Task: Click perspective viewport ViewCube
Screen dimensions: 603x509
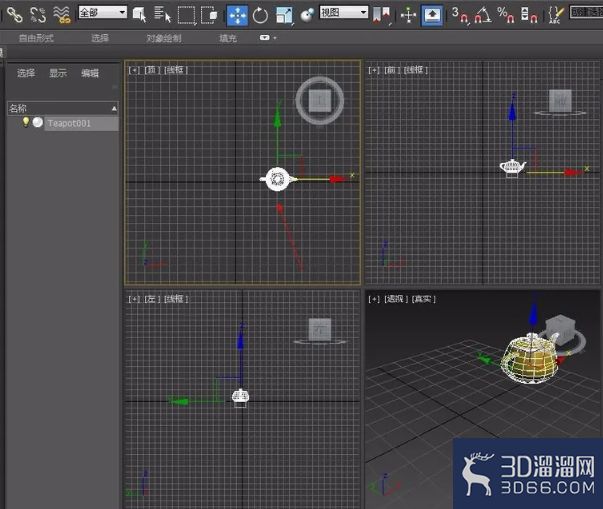Action: click(560, 332)
